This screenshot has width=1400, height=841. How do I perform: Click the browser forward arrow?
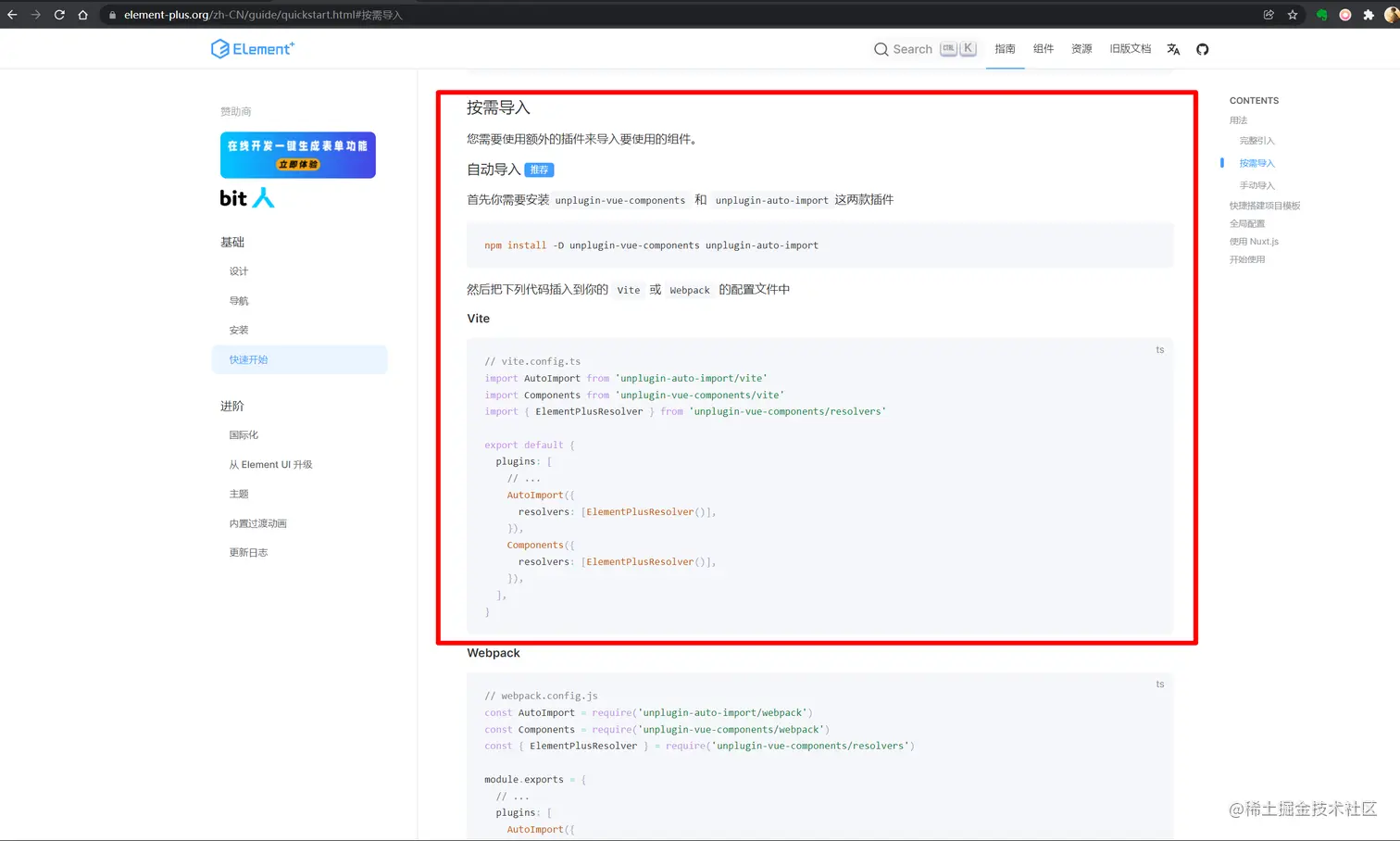pyautogui.click(x=36, y=15)
